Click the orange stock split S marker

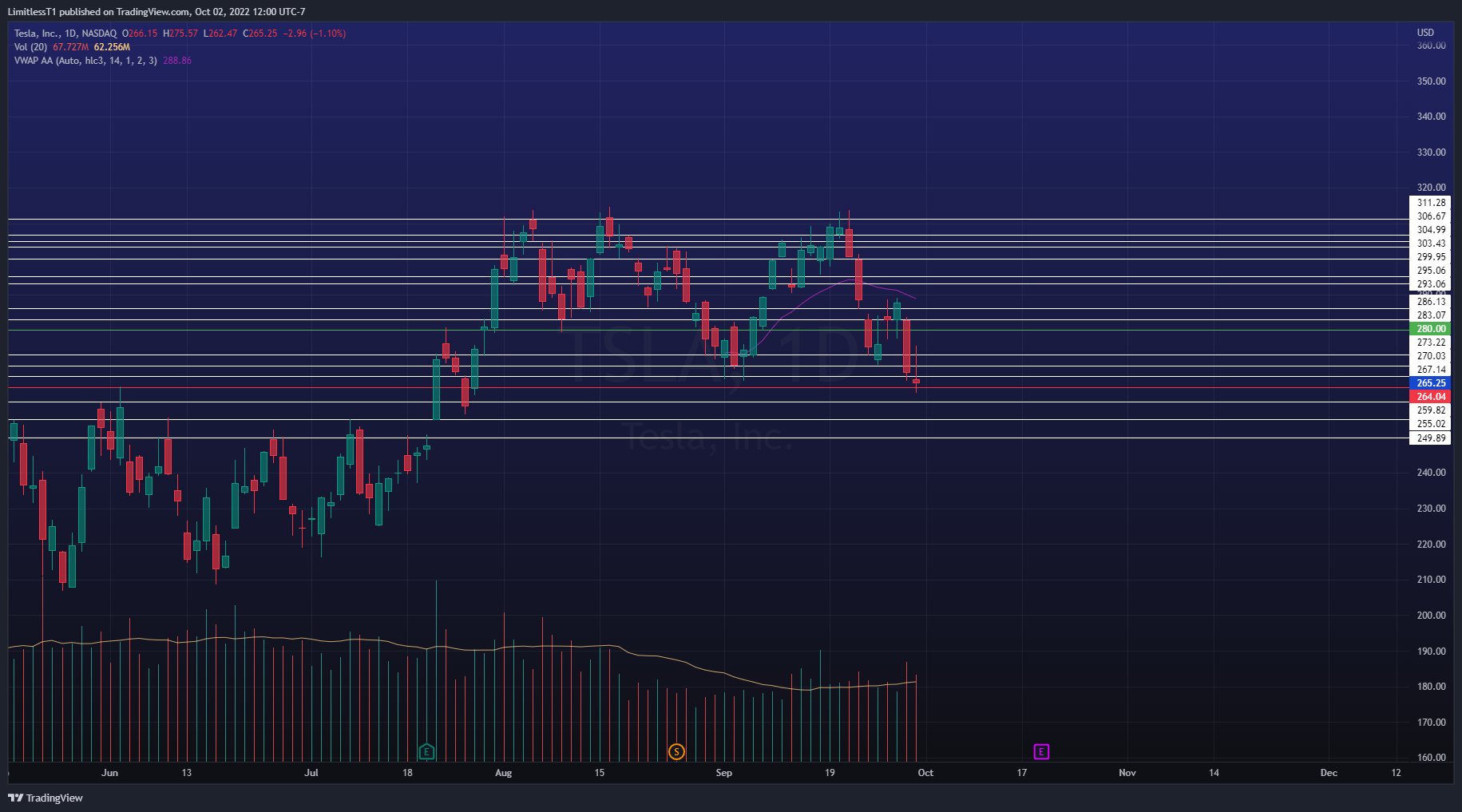pyautogui.click(x=677, y=751)
